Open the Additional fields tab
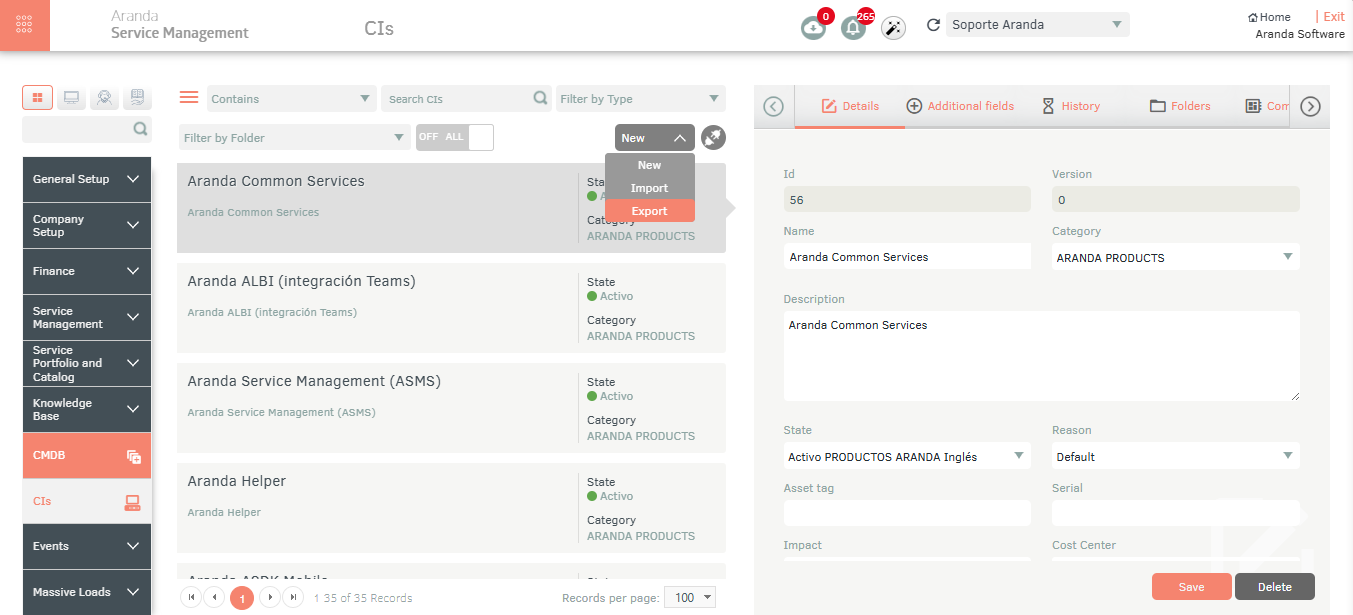 pos(960,106)
